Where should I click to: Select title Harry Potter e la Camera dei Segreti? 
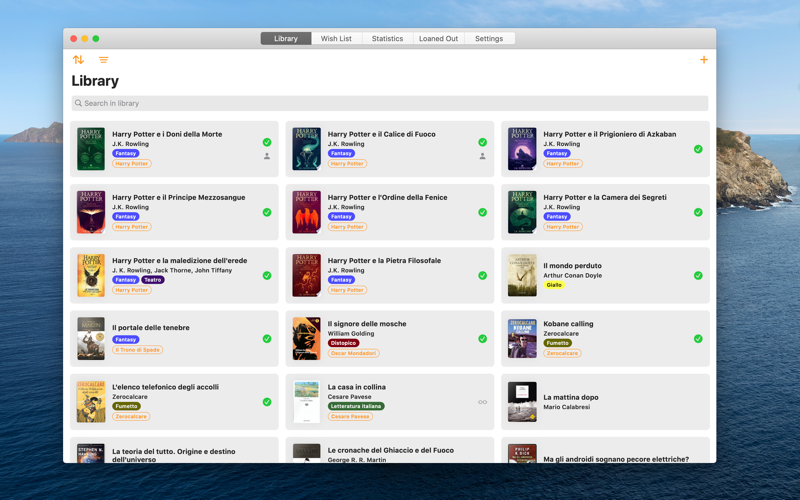605,197
